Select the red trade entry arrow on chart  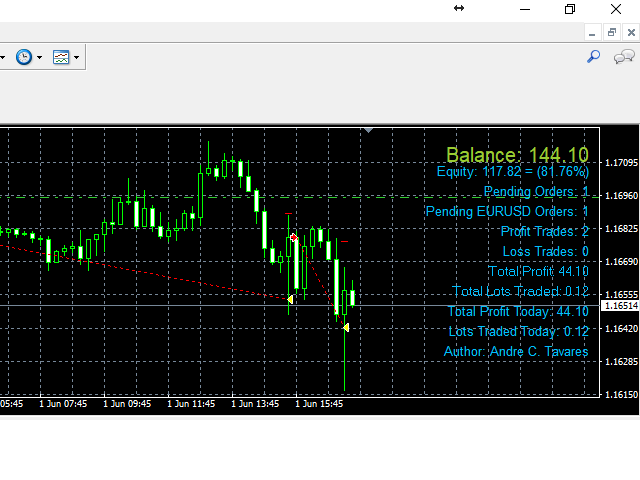click(293, 238)
